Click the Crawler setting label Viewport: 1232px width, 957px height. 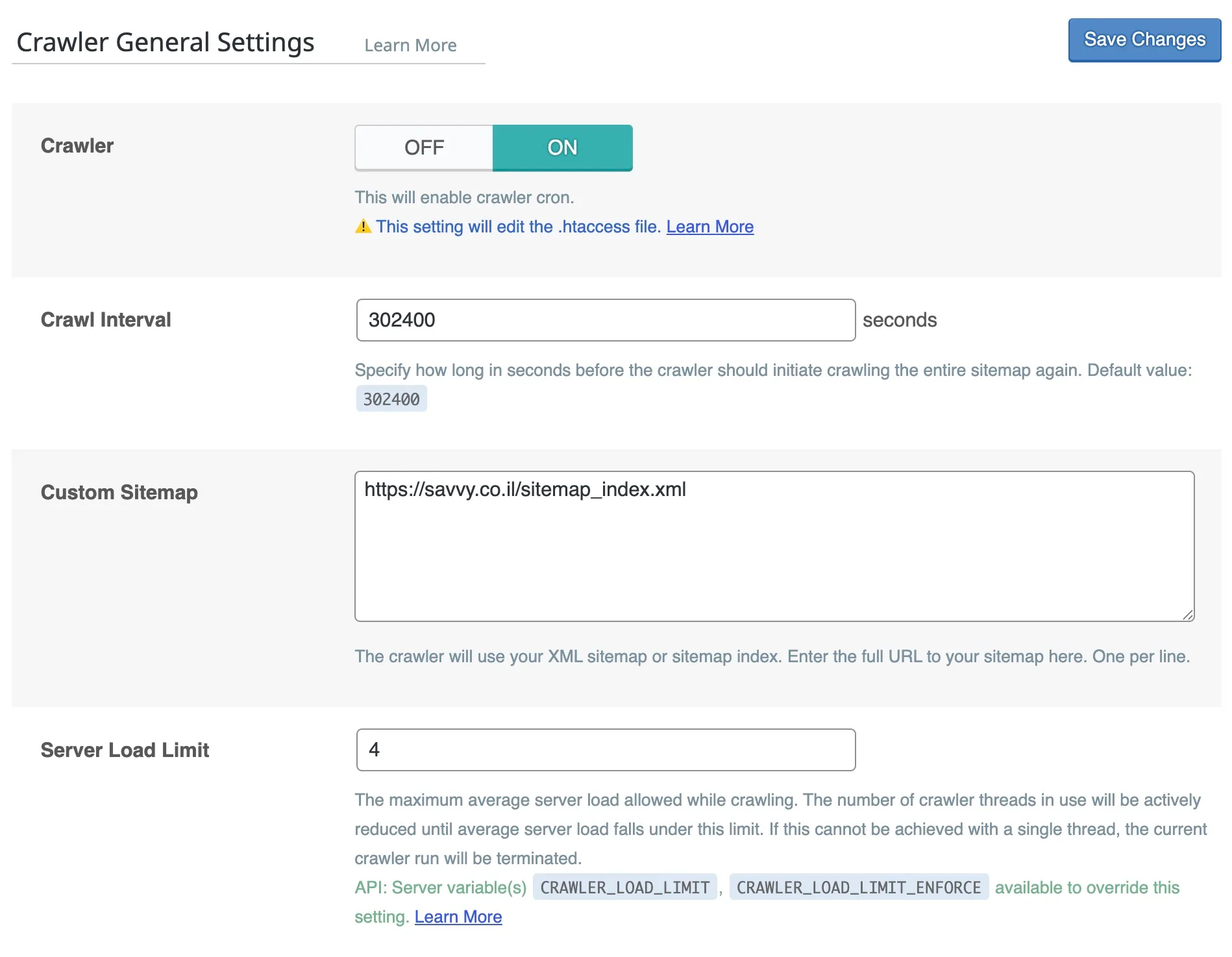(77, 145)
